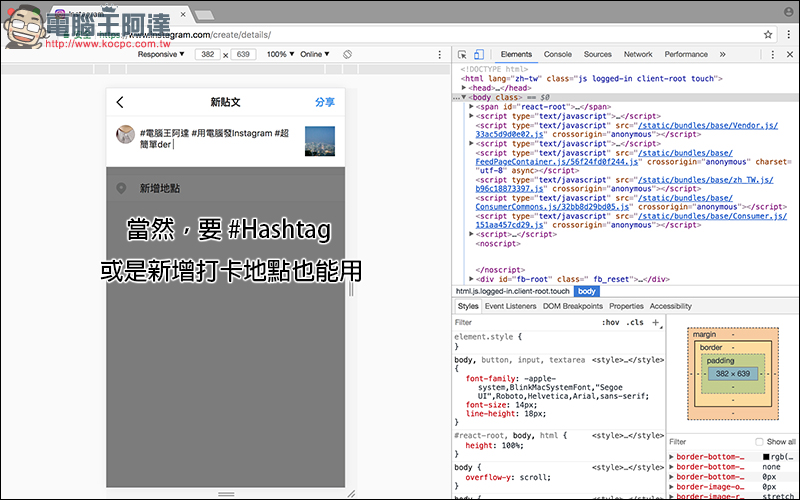Click the overflow-y scroll declaration
This screenshot has height=500, width=800.
point(508,478)
